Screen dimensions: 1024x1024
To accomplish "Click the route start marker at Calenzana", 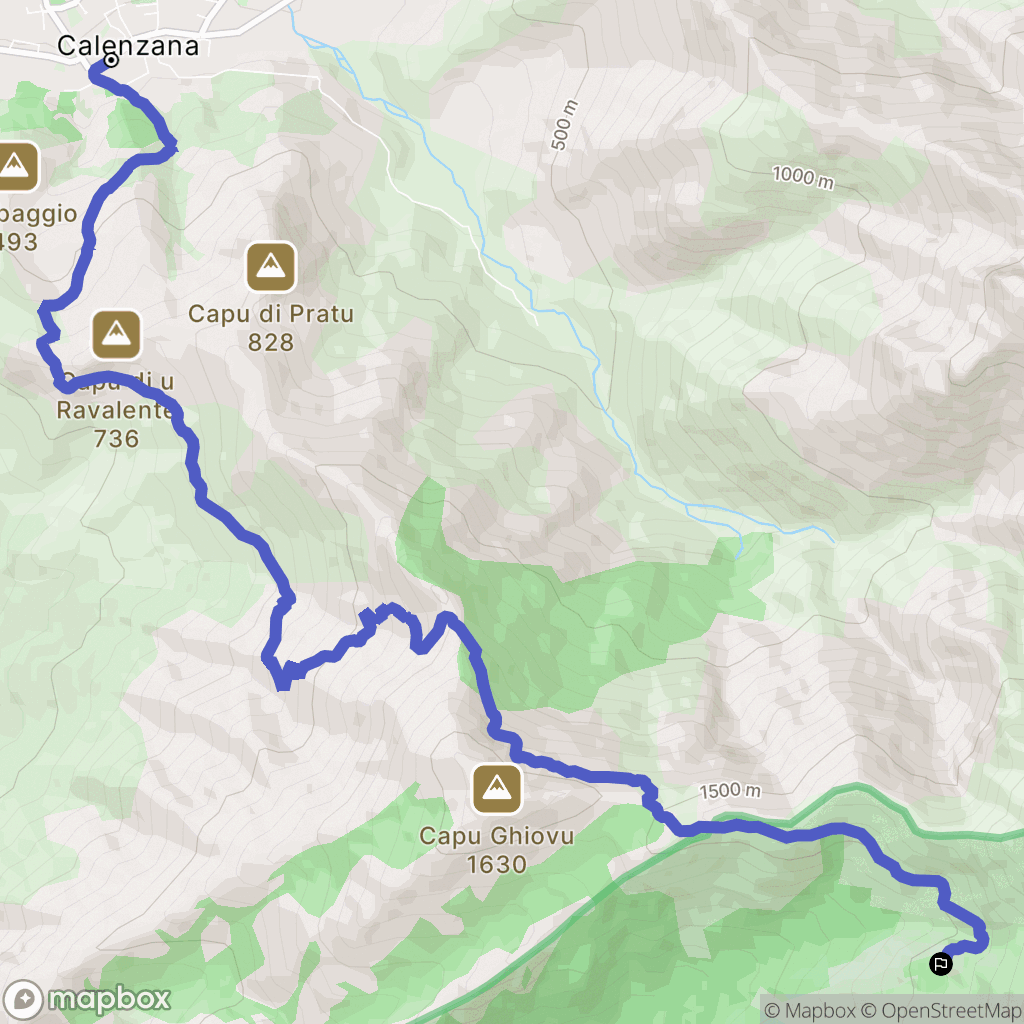I will [x=112, y=61].
